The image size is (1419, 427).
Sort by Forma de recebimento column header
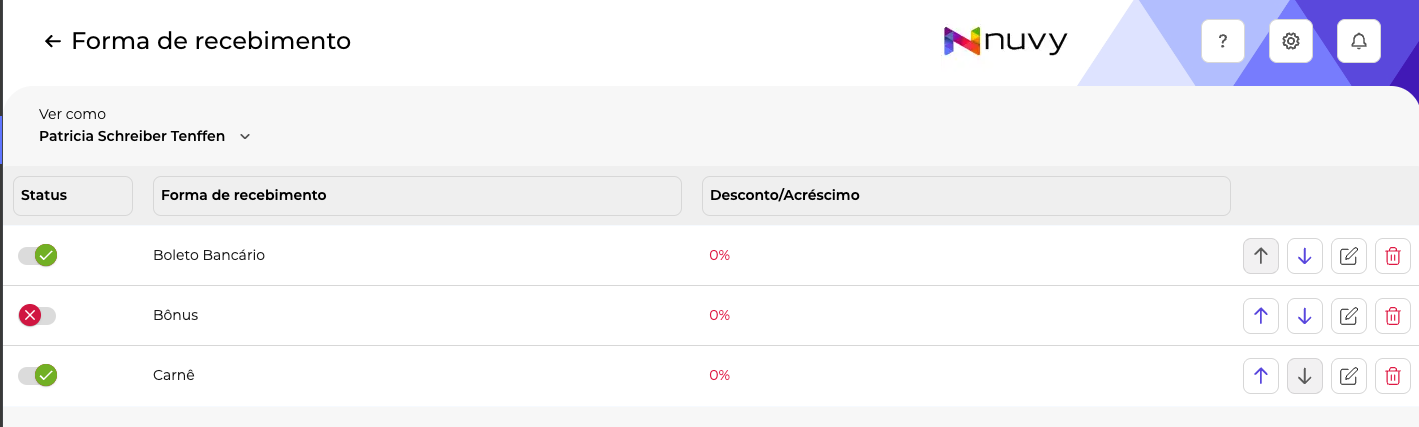click(x=416, y=195)
